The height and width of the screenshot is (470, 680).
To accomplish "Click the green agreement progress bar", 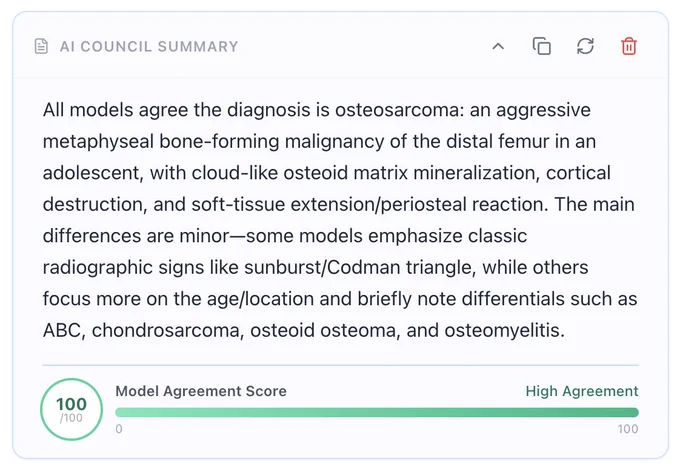I will click(x=377, y=412).
